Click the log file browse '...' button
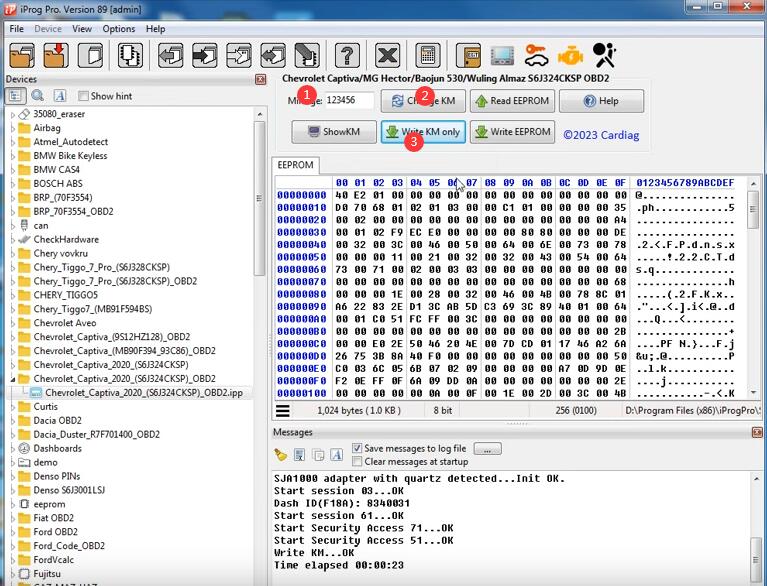 point(488,449)
